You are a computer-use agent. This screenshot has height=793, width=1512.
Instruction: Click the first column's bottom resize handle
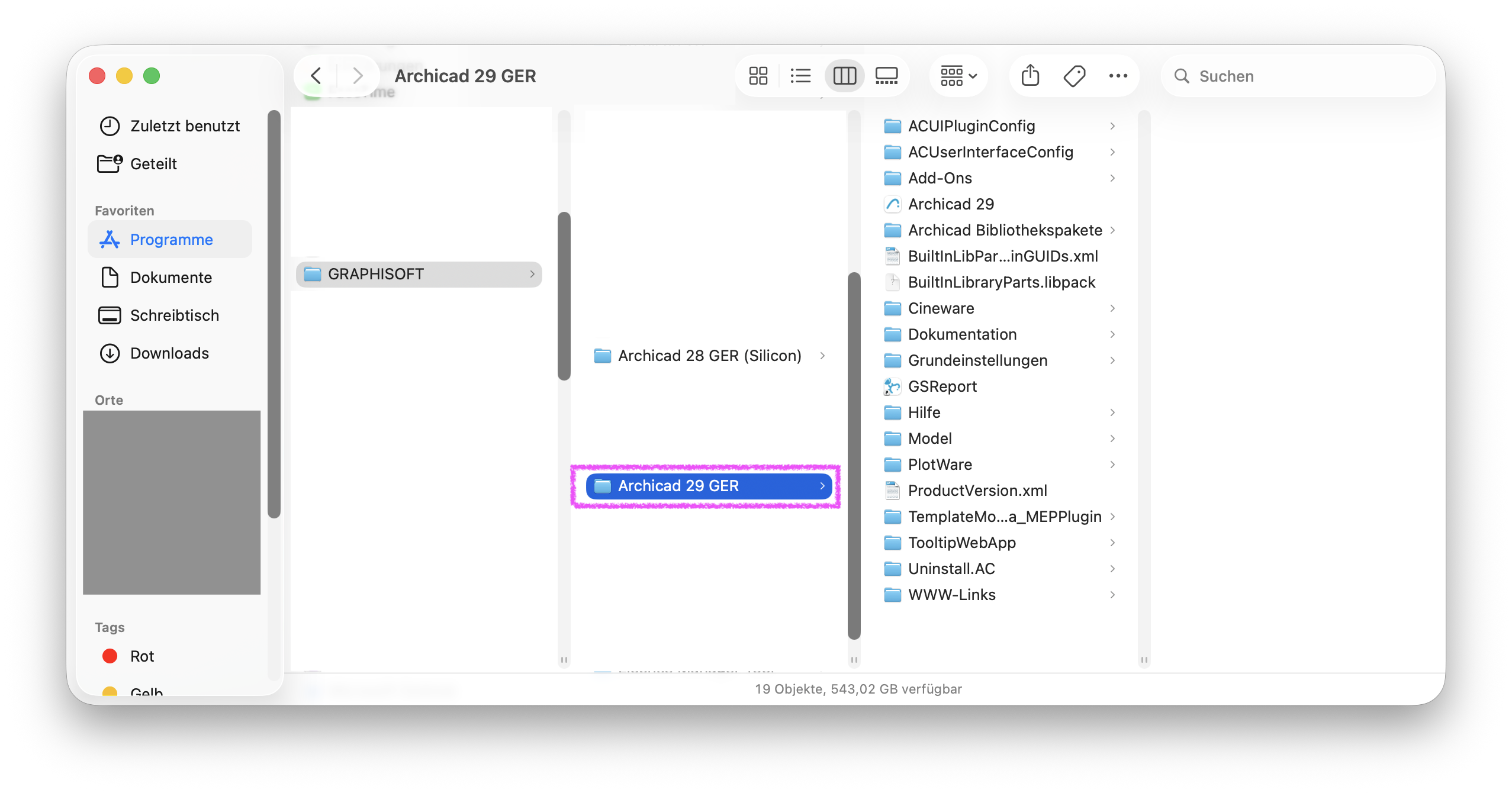tap(564, 659)
